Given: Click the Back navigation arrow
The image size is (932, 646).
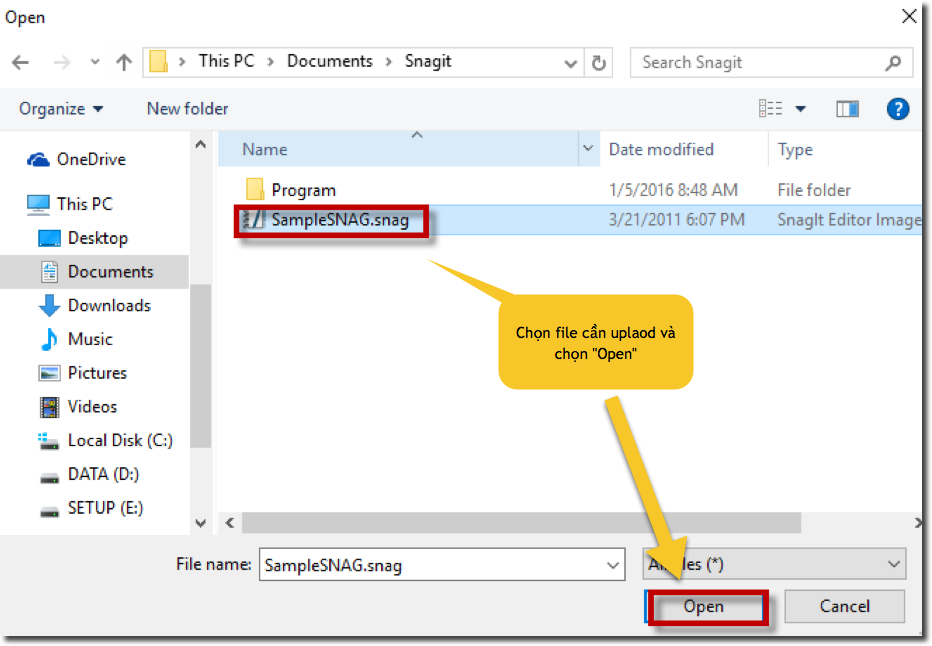Looking at the screenshot, I should [20, 62].
